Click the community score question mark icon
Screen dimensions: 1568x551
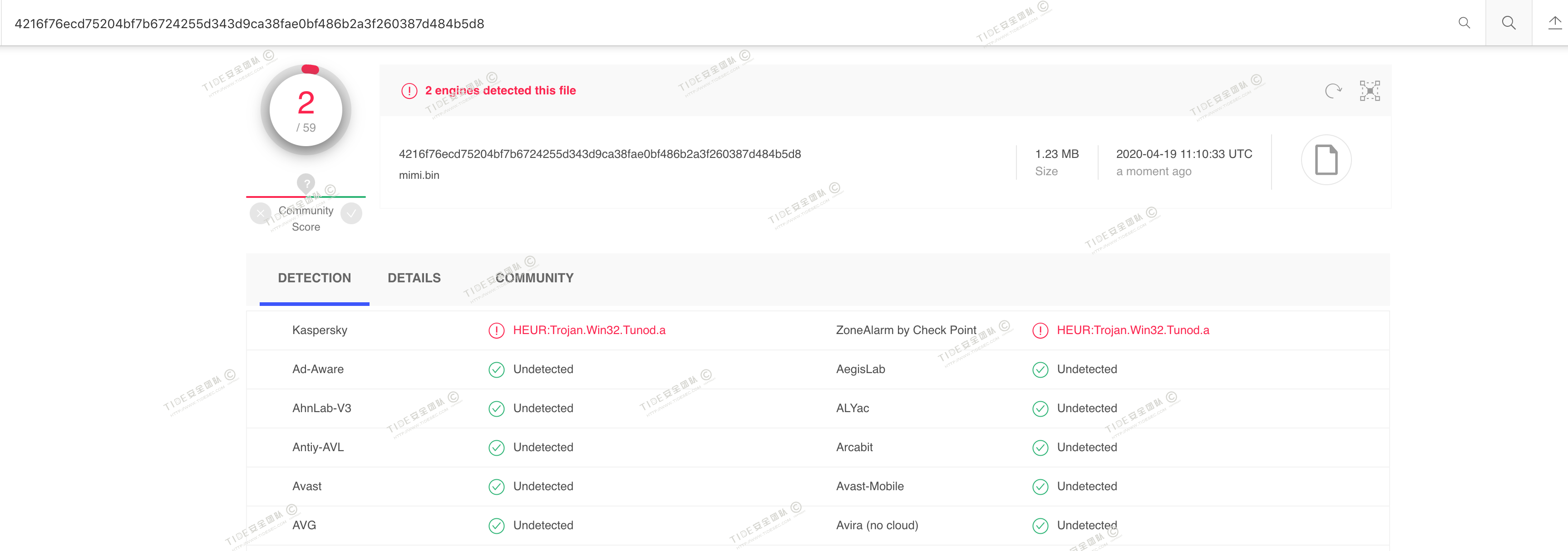point(306,182)
